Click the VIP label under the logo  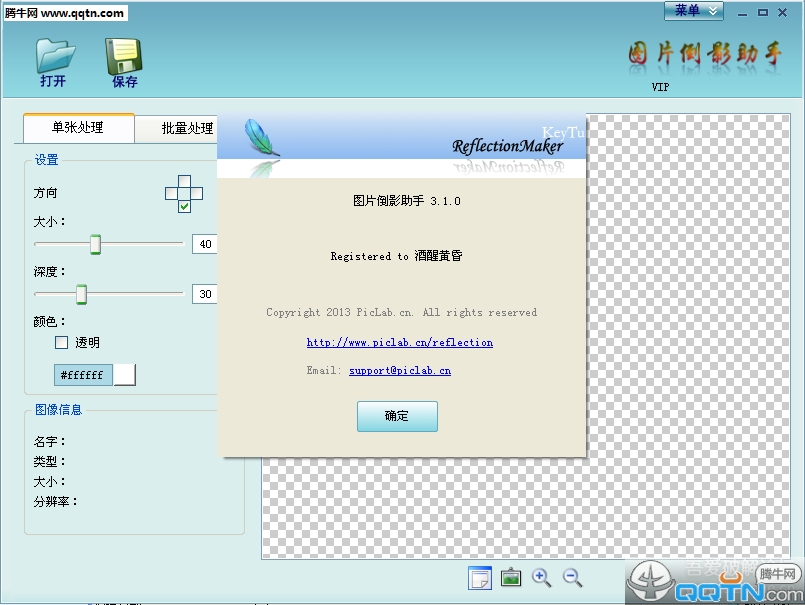pyautogui.click(x=660, y=87)
